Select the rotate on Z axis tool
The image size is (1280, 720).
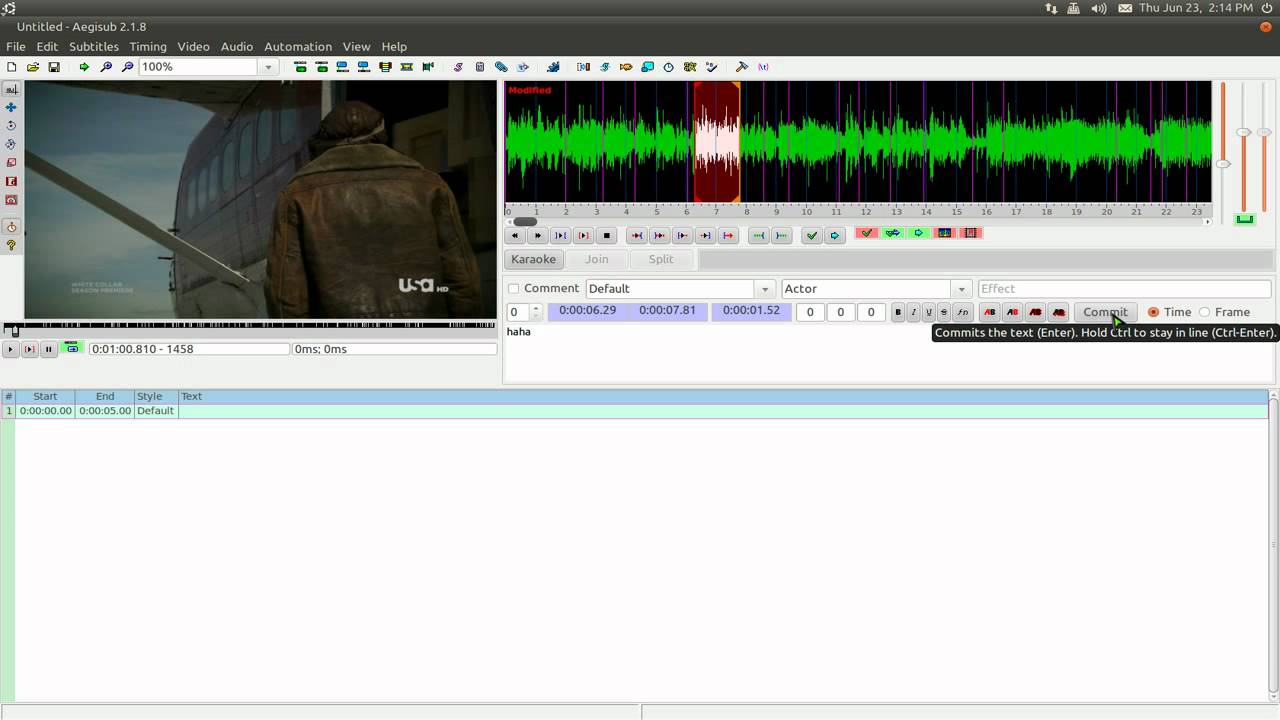tap(11, 125)
